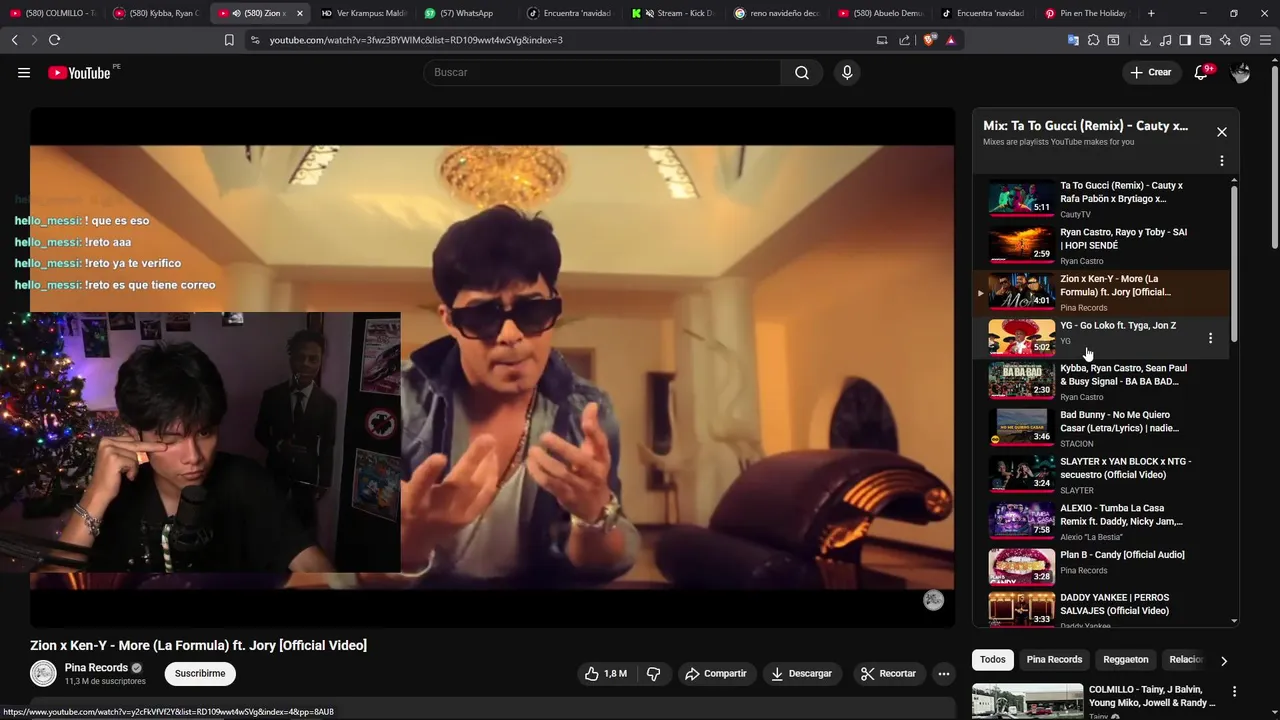Reload the current page
This screenshot has width=1280, height=720.
(x=54, y=40)
